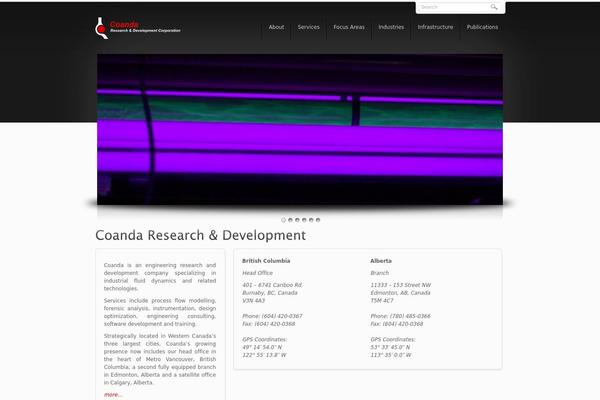The width and height of the screenshot is (600, 400).
Task: Click the Branch label under Alberta
Action: coord(380,273)
